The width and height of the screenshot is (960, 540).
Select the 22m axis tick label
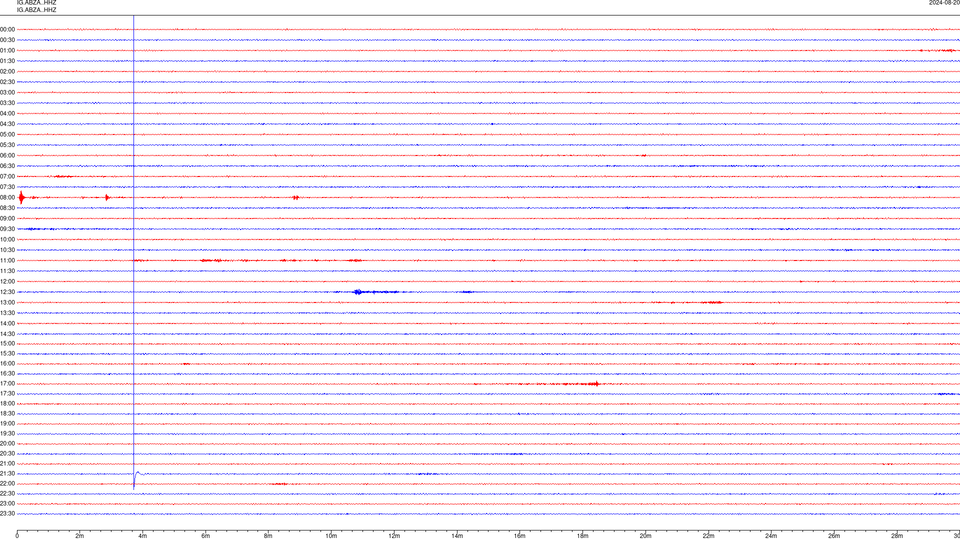tap(708, 536)
